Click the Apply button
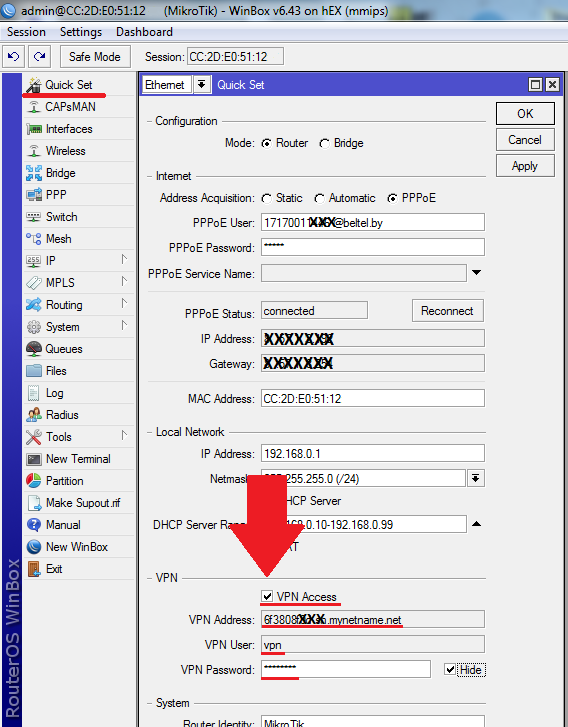This screenshot has height=727, width=568. point(525,166)
